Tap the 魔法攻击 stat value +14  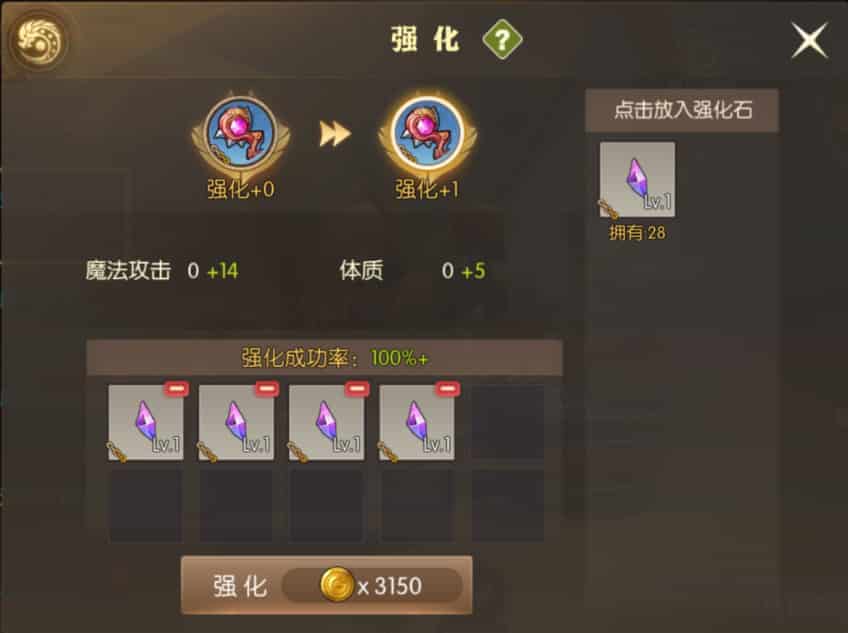[x=223, y=271]
